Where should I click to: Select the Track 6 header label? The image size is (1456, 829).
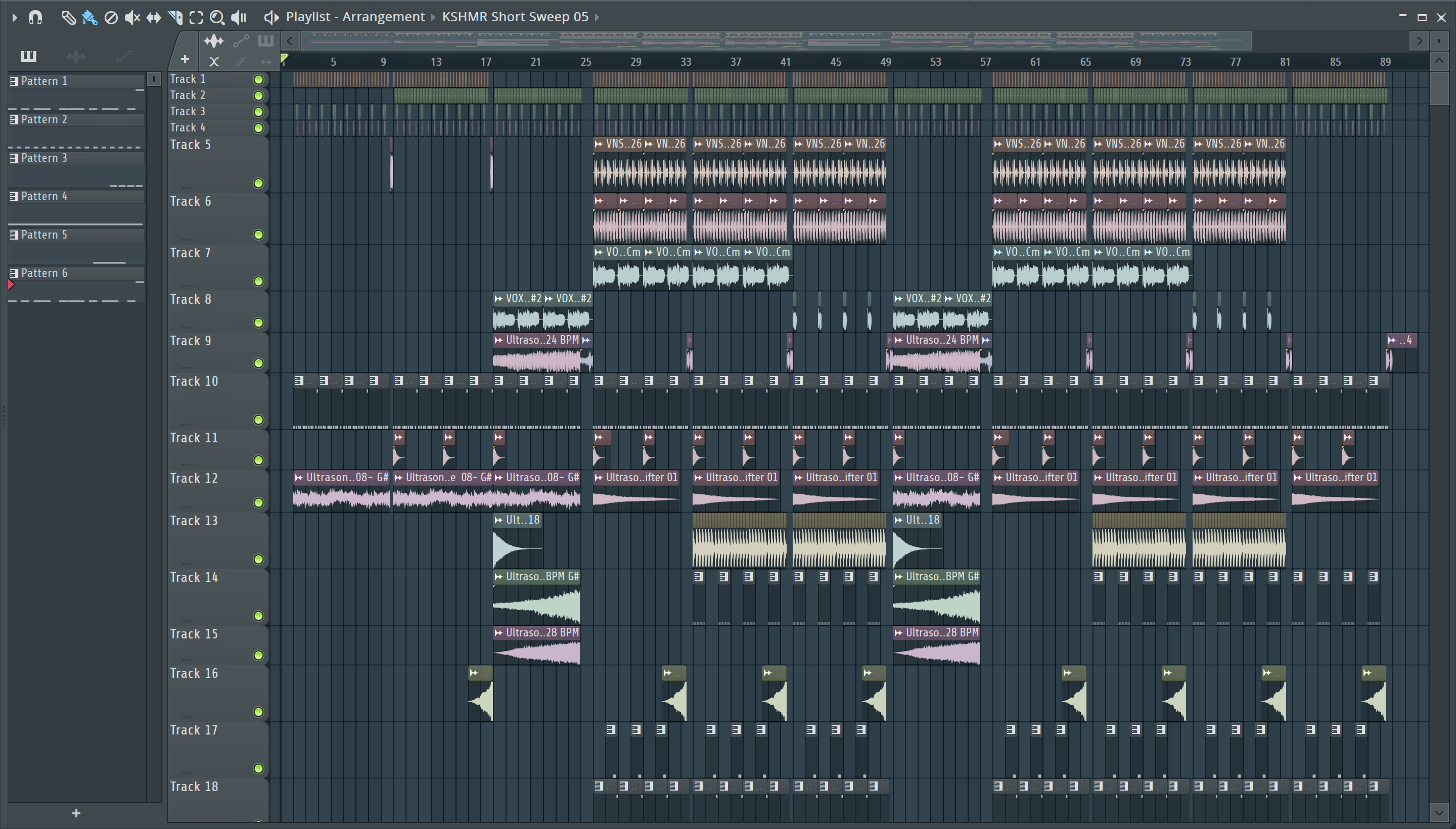[x=191, y=202]
